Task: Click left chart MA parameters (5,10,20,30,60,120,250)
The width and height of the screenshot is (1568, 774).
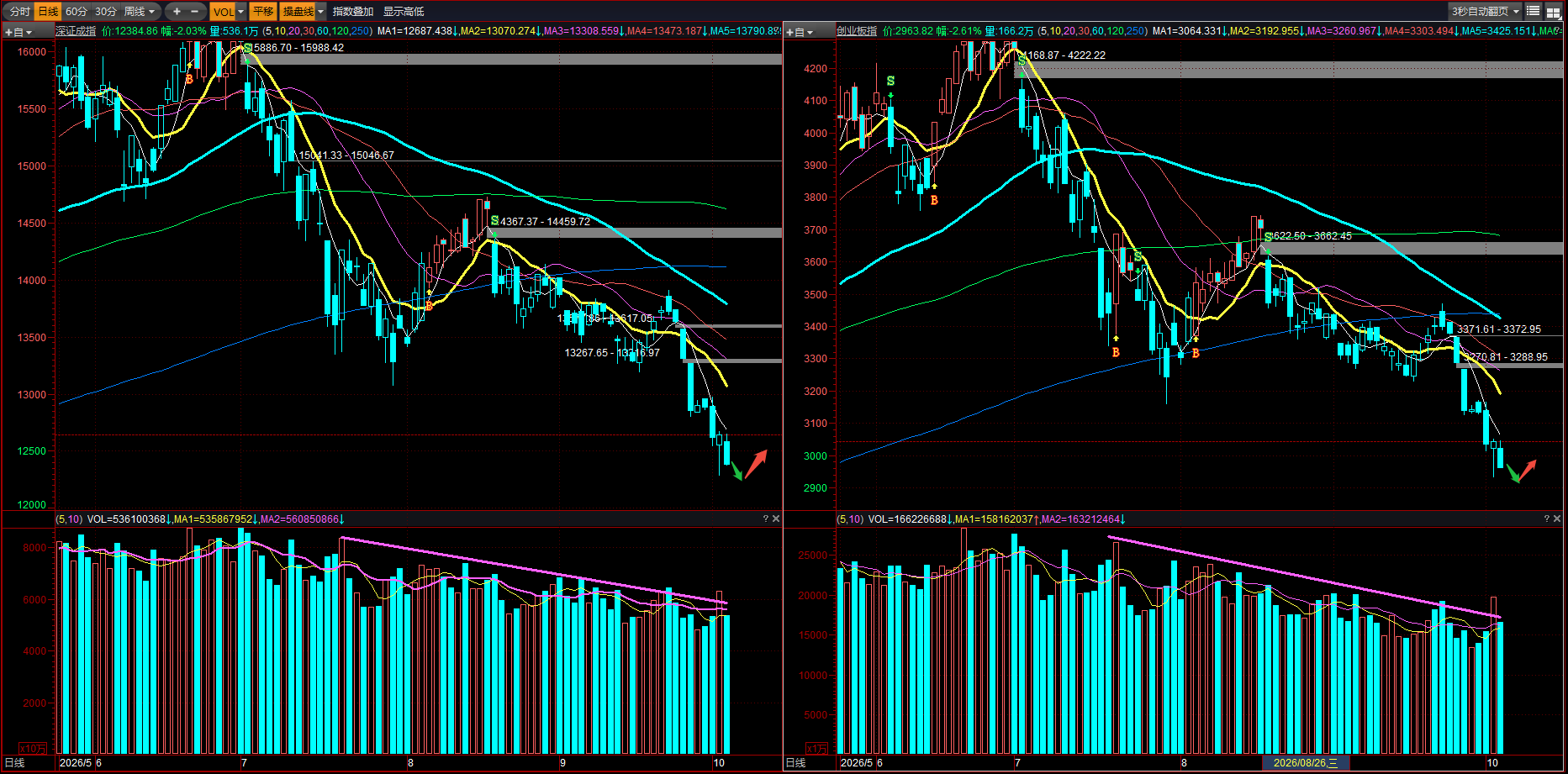Action: 317,31
